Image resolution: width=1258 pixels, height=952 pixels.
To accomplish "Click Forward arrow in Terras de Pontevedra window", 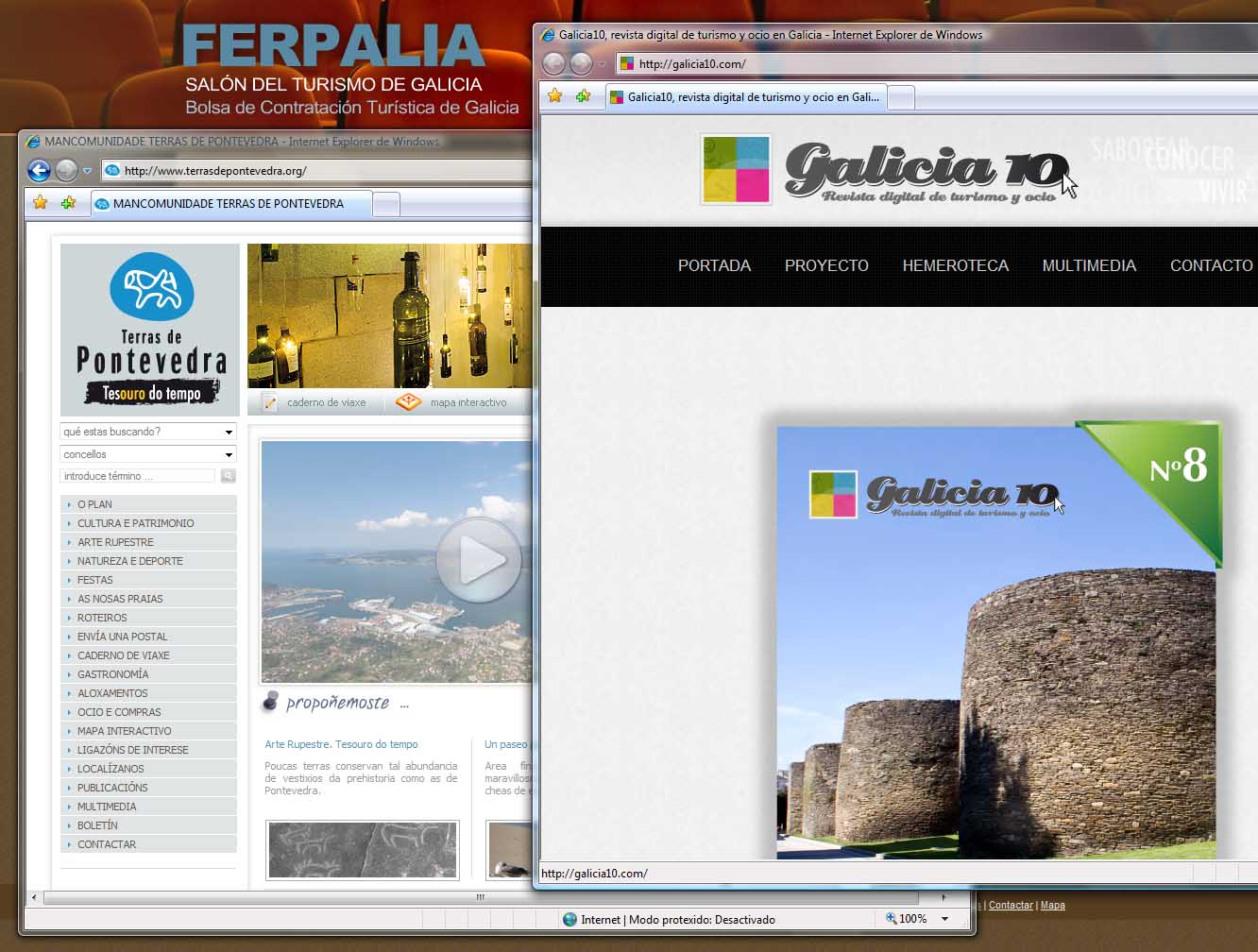I will pyautogui.click(x=66, y=171).
